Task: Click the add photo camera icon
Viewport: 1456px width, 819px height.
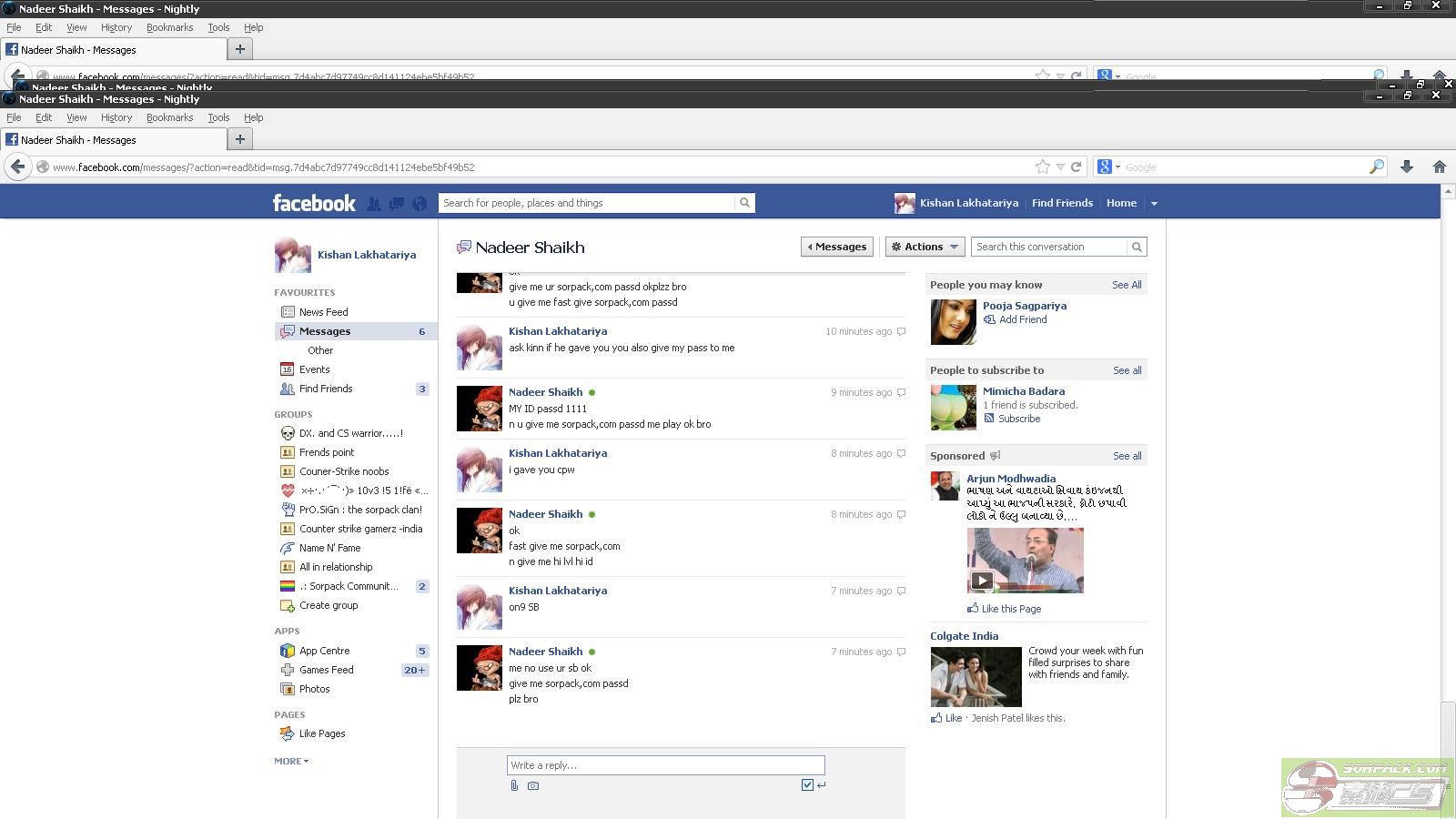Action: pos(533,785)
